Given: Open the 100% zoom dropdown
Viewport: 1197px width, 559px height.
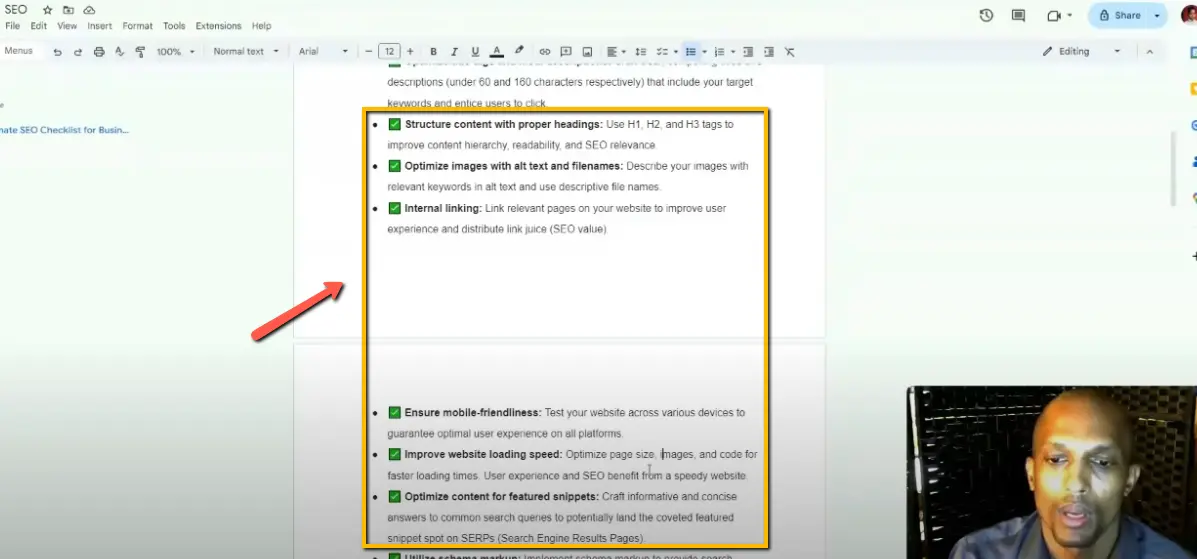Looking at the screenshot, I should [x=176, y=52].
